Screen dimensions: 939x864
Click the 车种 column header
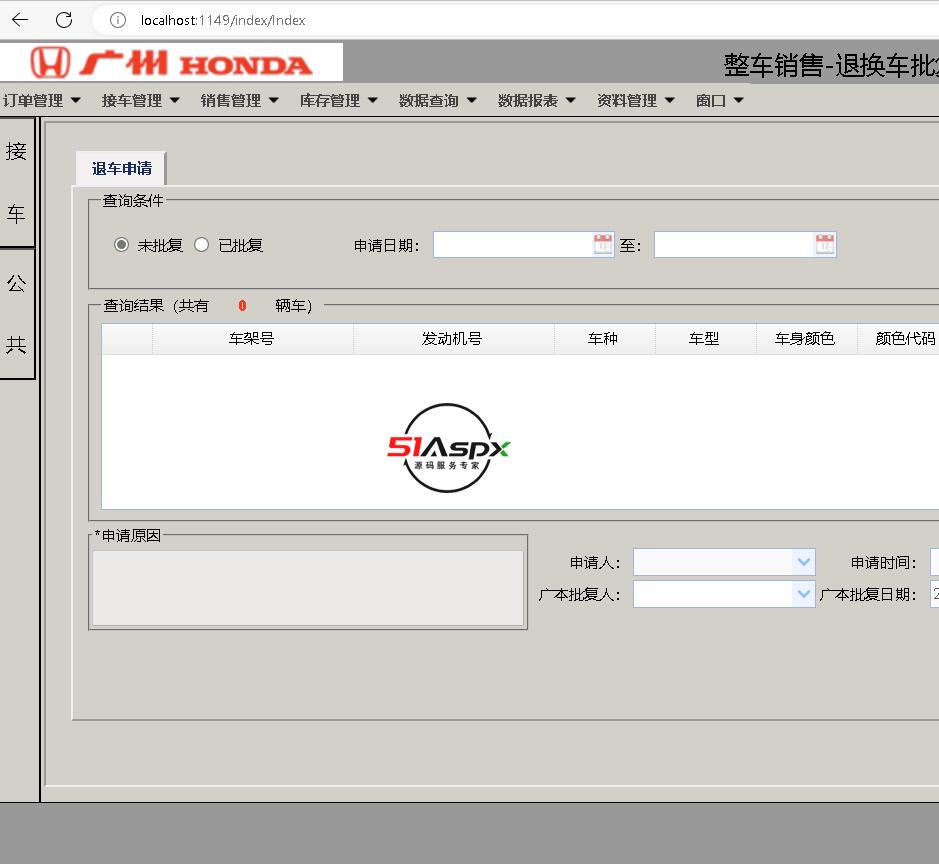click(604, 339)
